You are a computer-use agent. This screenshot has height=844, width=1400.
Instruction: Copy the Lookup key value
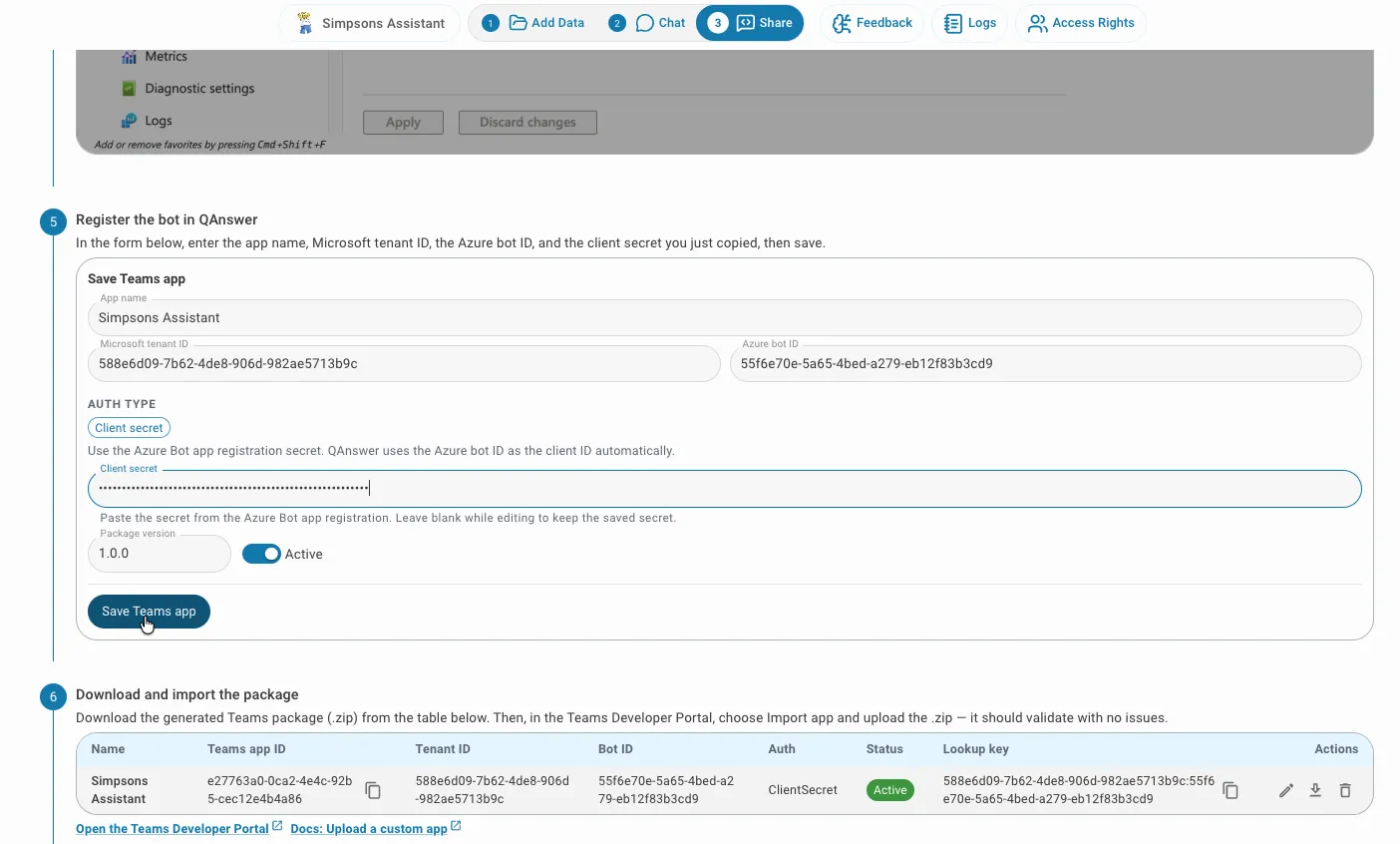(1230, 790)
